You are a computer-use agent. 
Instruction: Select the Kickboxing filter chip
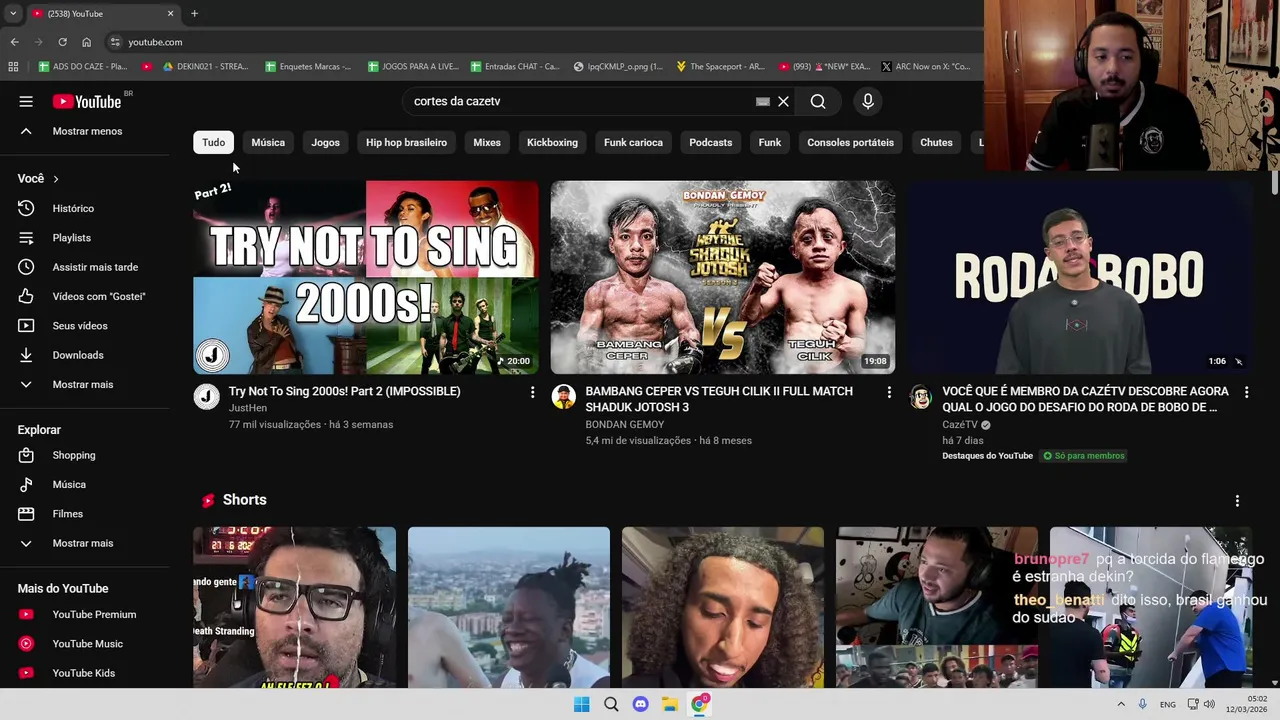tap(552, 142)
